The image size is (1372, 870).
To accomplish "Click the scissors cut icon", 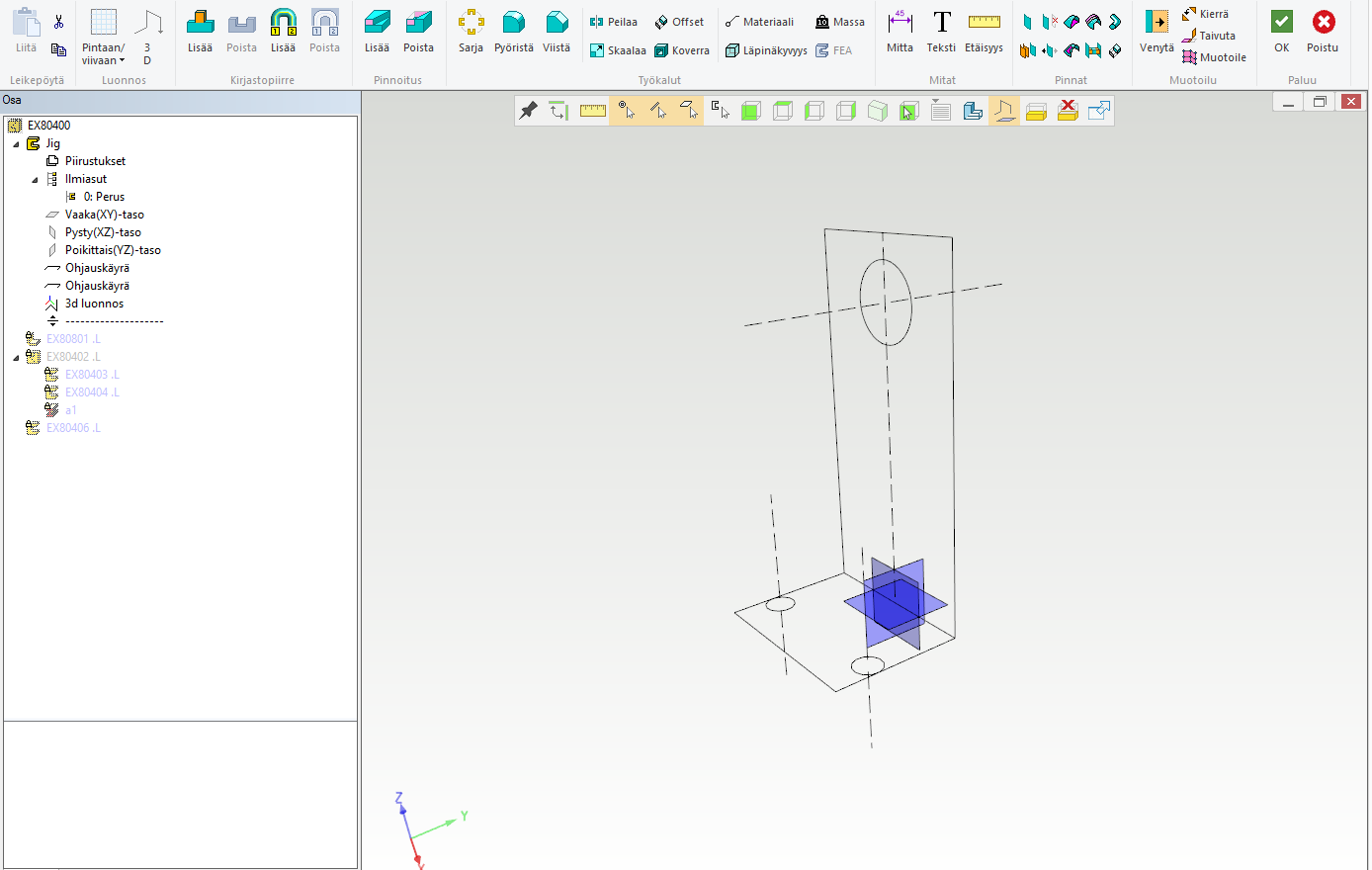I will pos(59,22).
